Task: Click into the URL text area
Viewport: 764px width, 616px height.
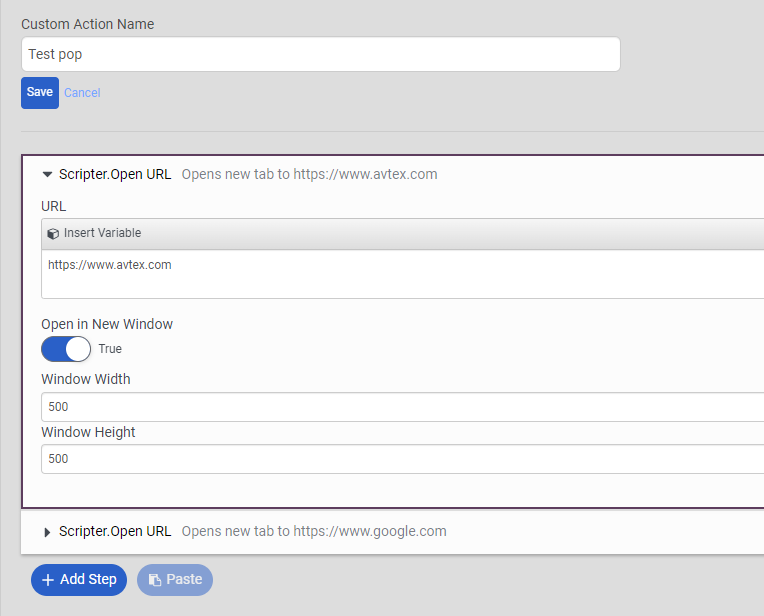Action: (x=400, y=273)
